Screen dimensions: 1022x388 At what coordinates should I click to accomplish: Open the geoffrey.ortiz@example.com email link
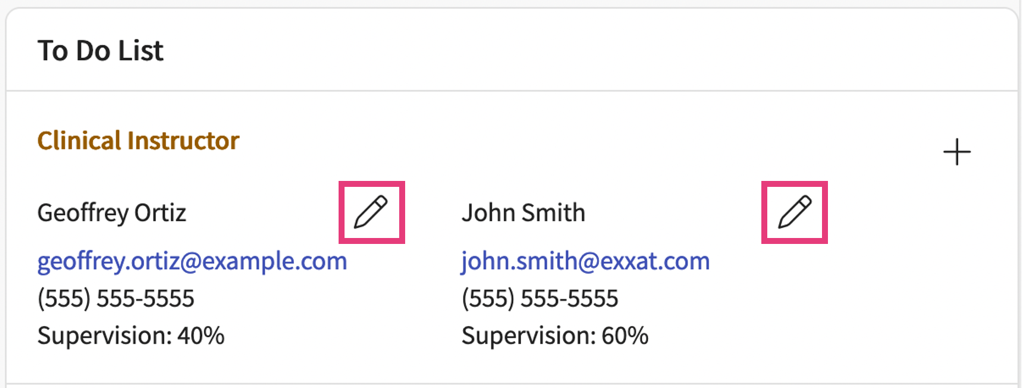192,261
